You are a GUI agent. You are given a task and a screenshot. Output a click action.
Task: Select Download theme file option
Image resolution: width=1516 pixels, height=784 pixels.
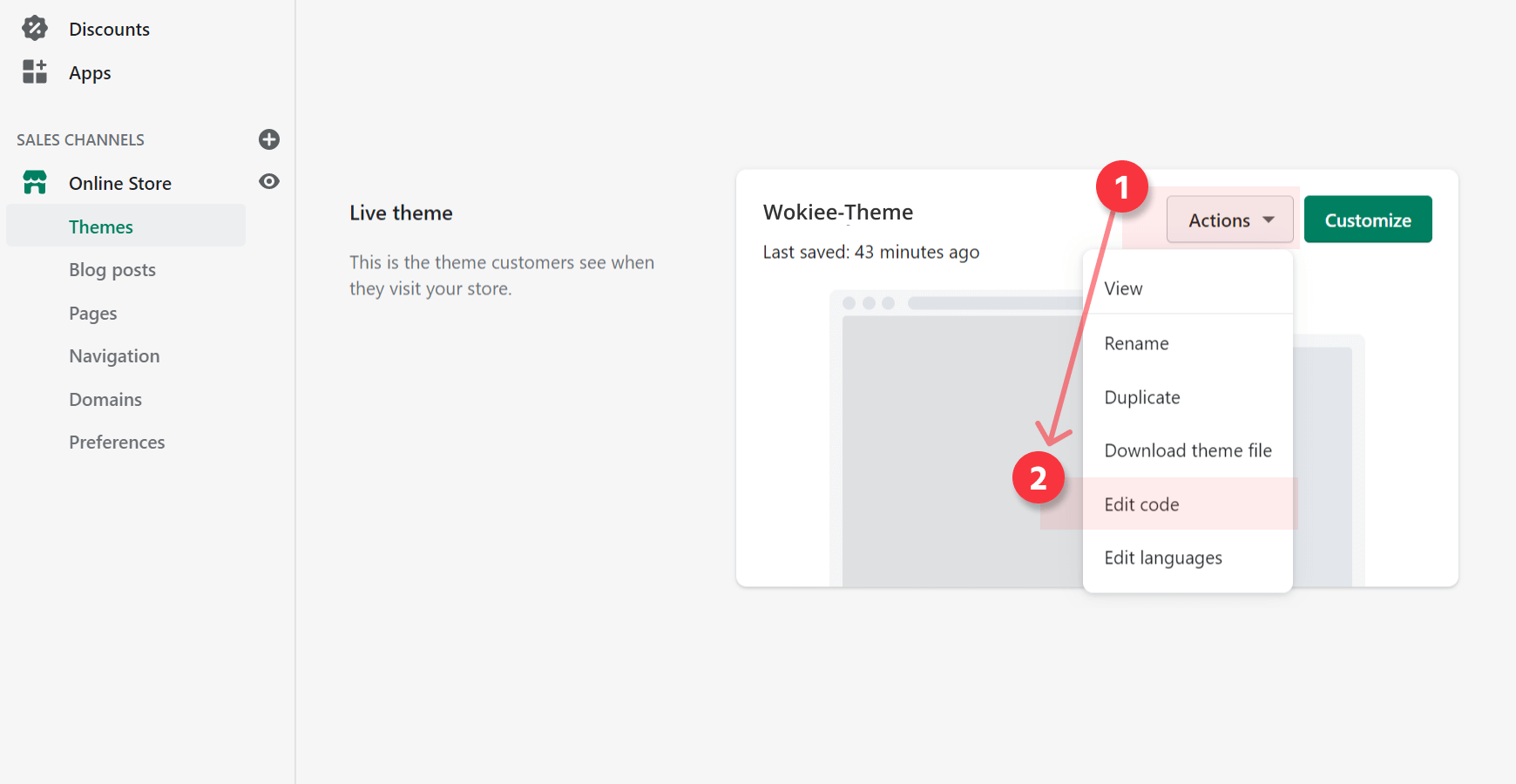(1188, 450)
